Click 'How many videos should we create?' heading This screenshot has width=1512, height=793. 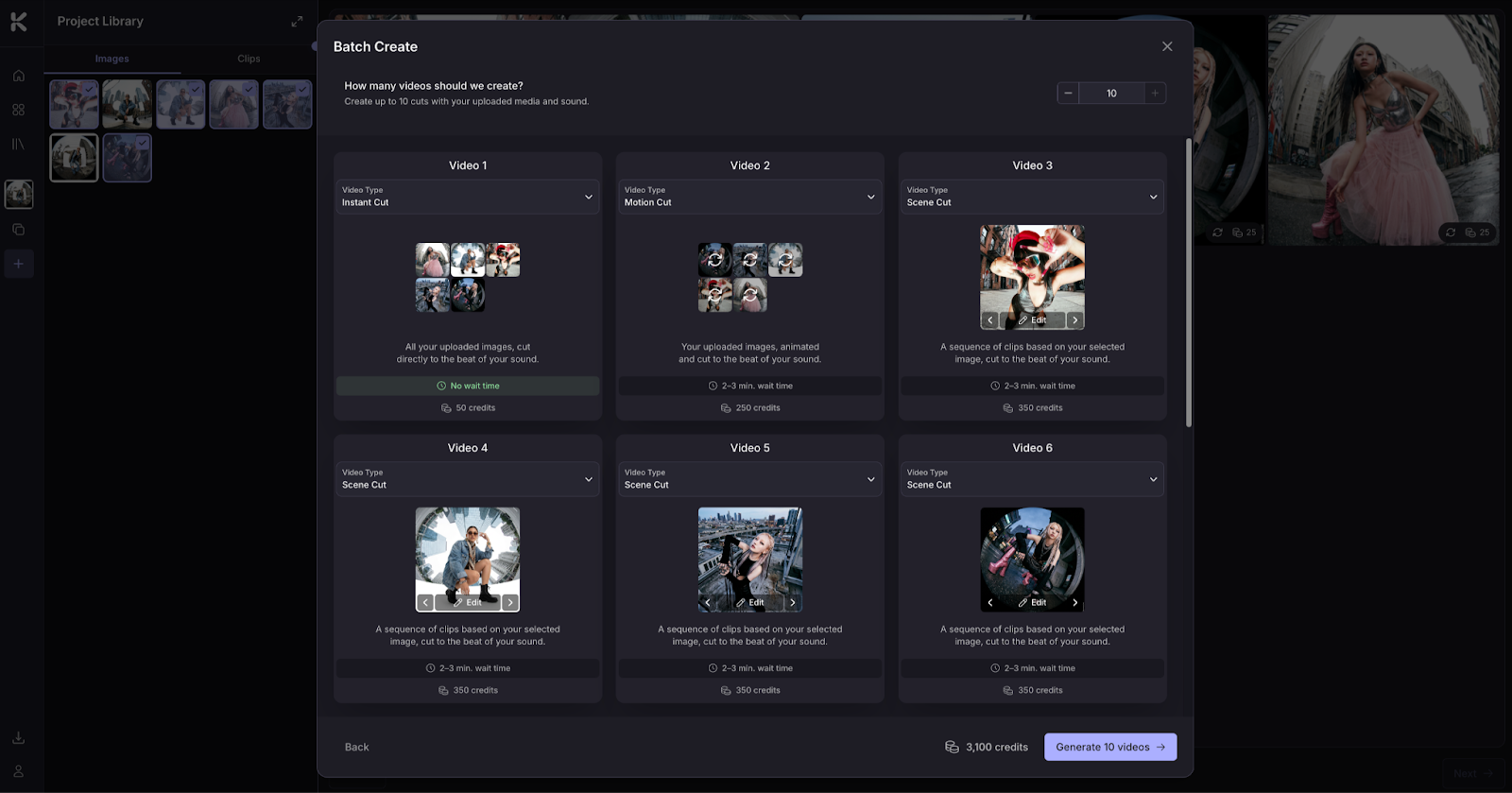(x=434, y=86)
